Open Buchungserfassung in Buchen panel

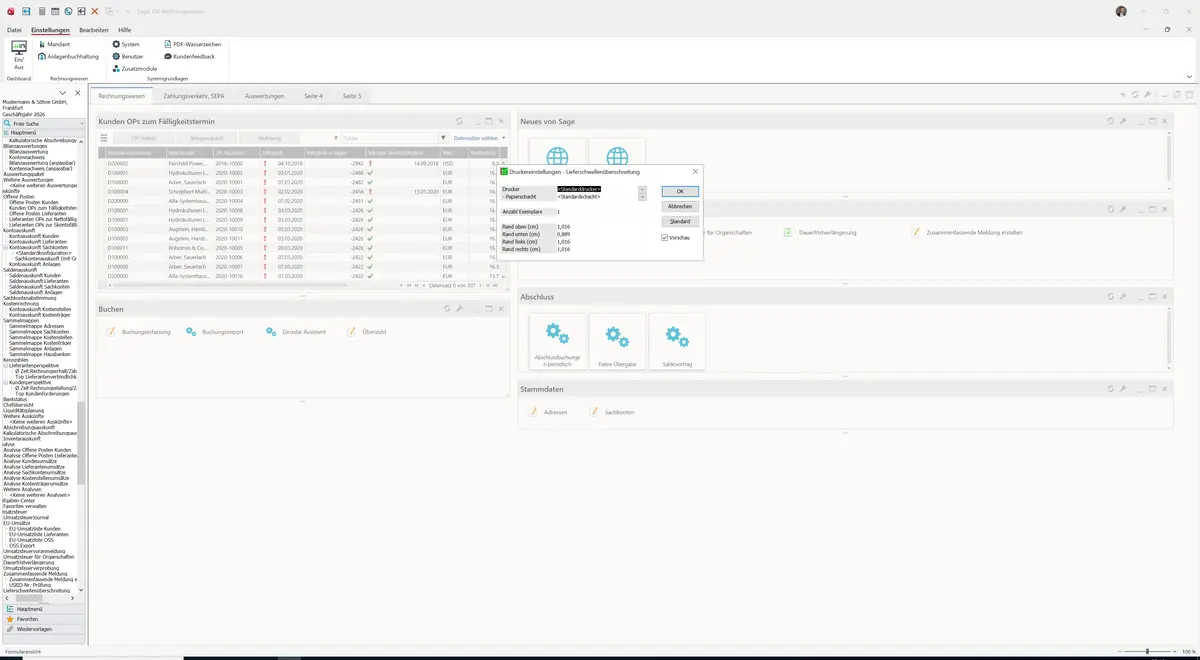pyautogui.click(x=139, y=331)
